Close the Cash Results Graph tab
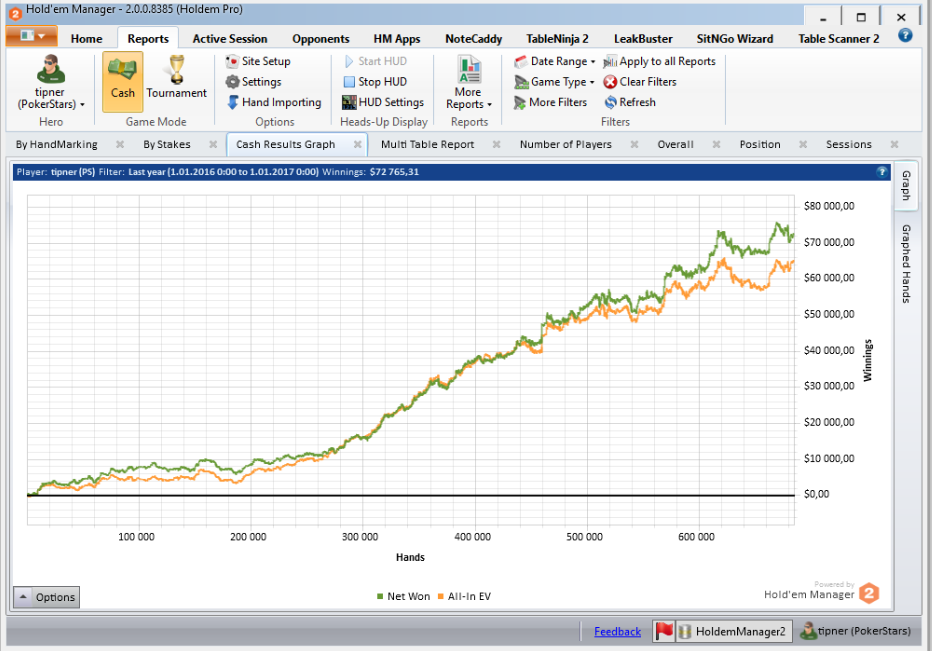 (358, 144)
